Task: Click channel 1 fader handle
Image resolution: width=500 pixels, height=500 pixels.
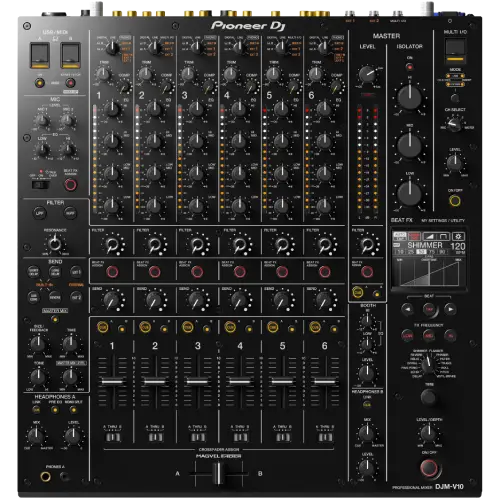Action: pos(112,381)
